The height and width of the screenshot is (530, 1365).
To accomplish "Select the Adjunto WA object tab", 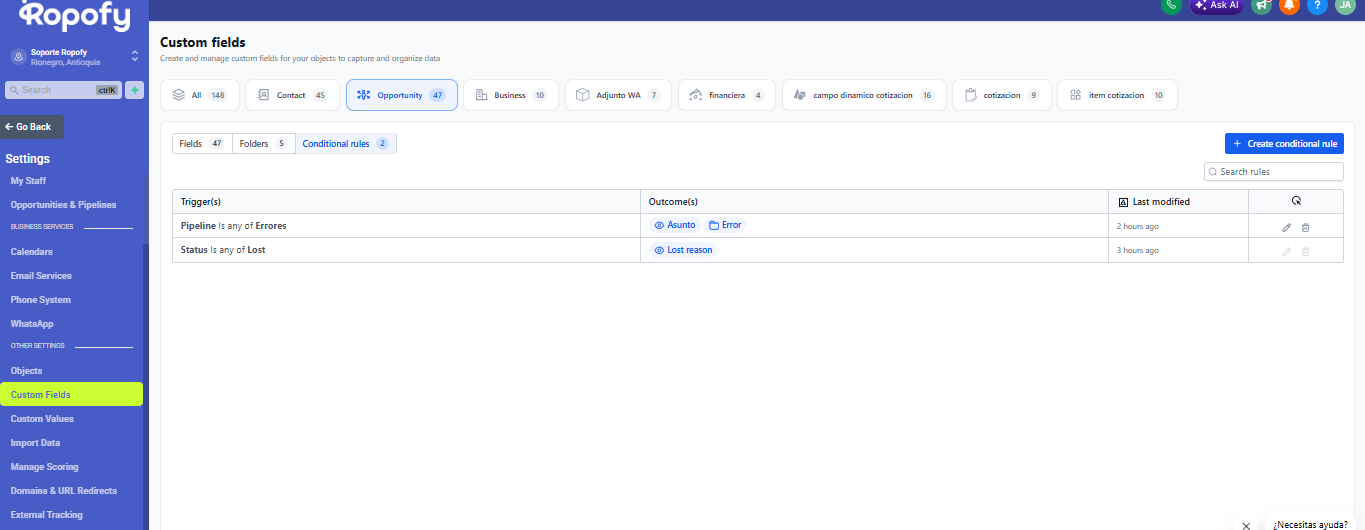I will [x=618, y=95].
